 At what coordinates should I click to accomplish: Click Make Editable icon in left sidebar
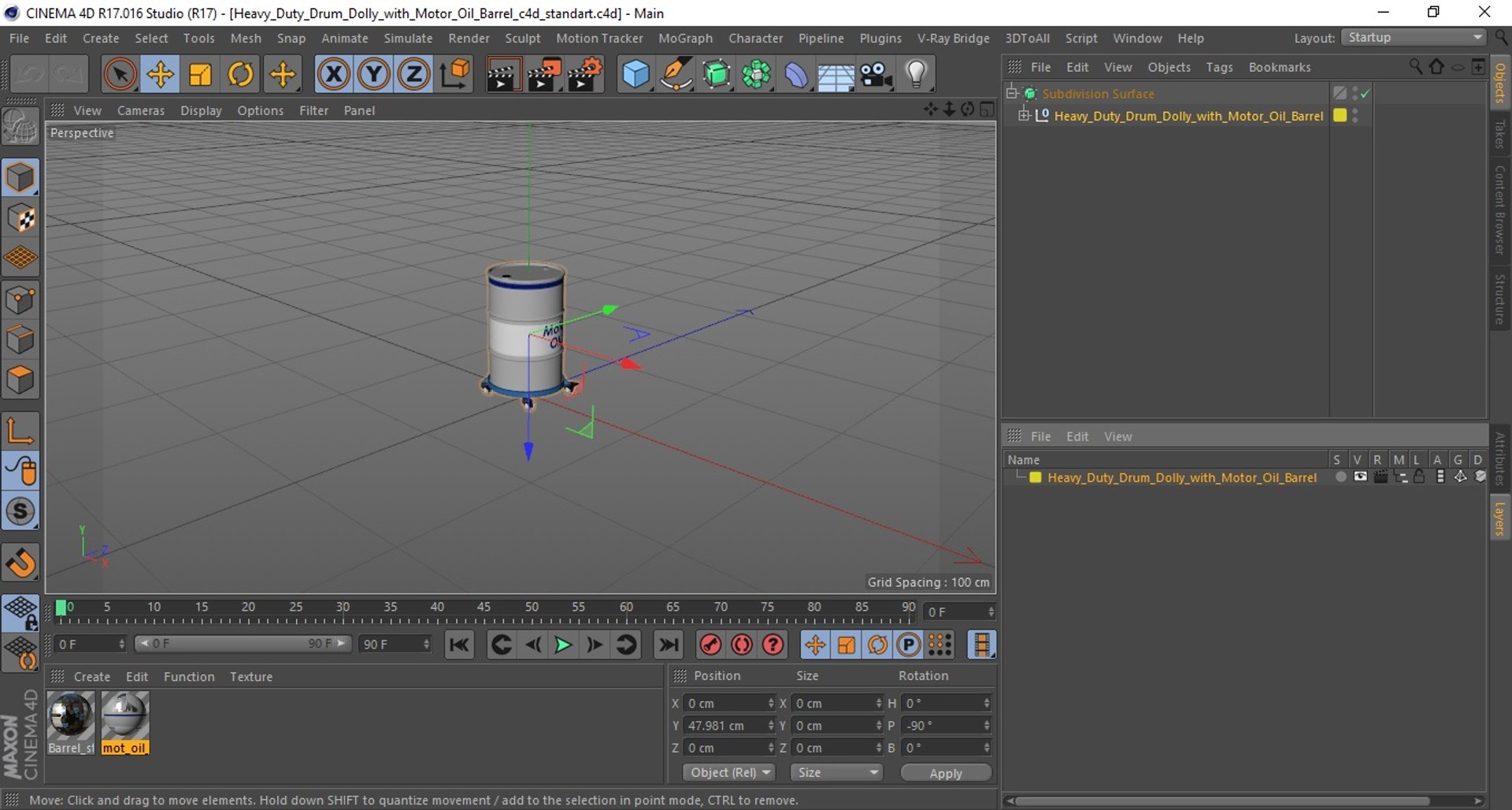coord(20,127)
